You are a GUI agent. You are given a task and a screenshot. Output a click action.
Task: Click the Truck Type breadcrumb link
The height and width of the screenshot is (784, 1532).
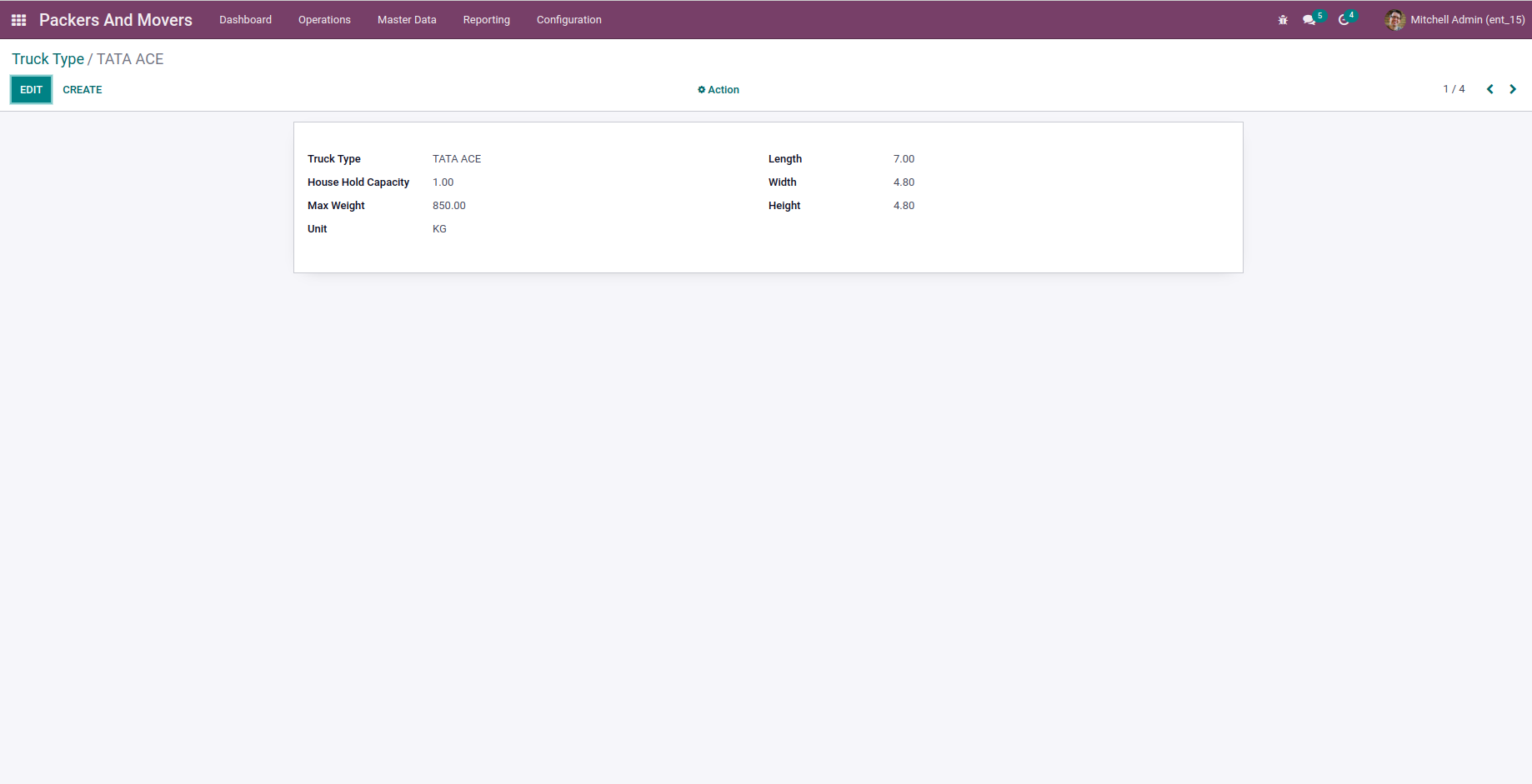pyautogui.click(x=48, y=59)
